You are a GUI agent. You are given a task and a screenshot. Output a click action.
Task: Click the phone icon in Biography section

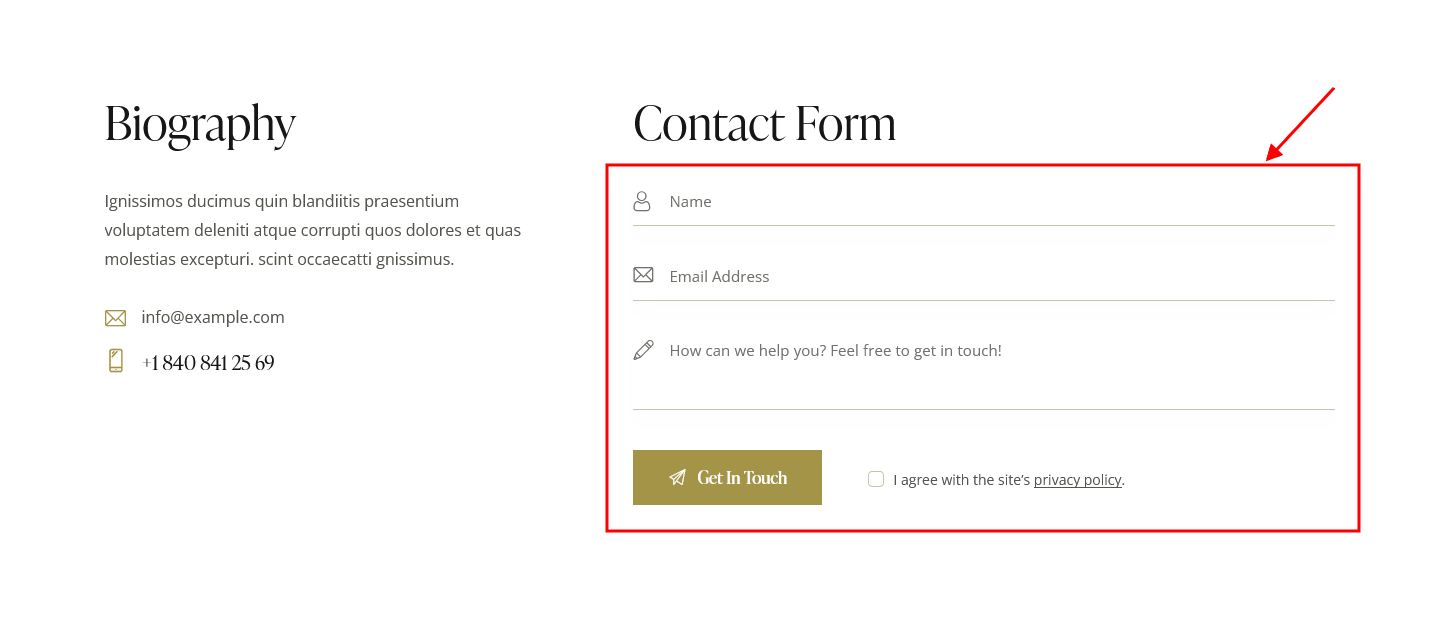point(116,361)
